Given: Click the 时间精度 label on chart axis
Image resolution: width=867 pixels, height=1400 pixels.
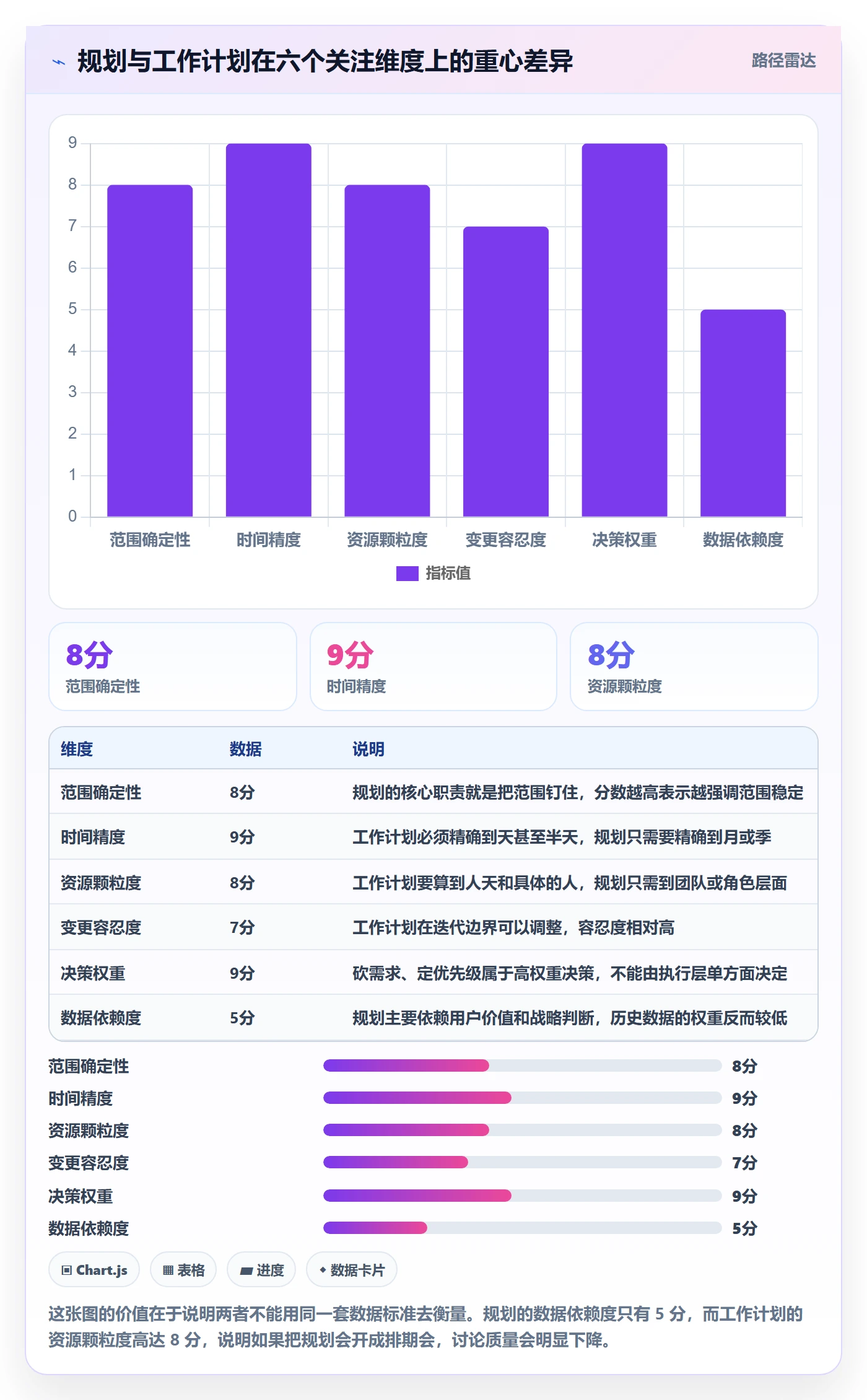Looking at the screenshot, I should coord(268,540).
